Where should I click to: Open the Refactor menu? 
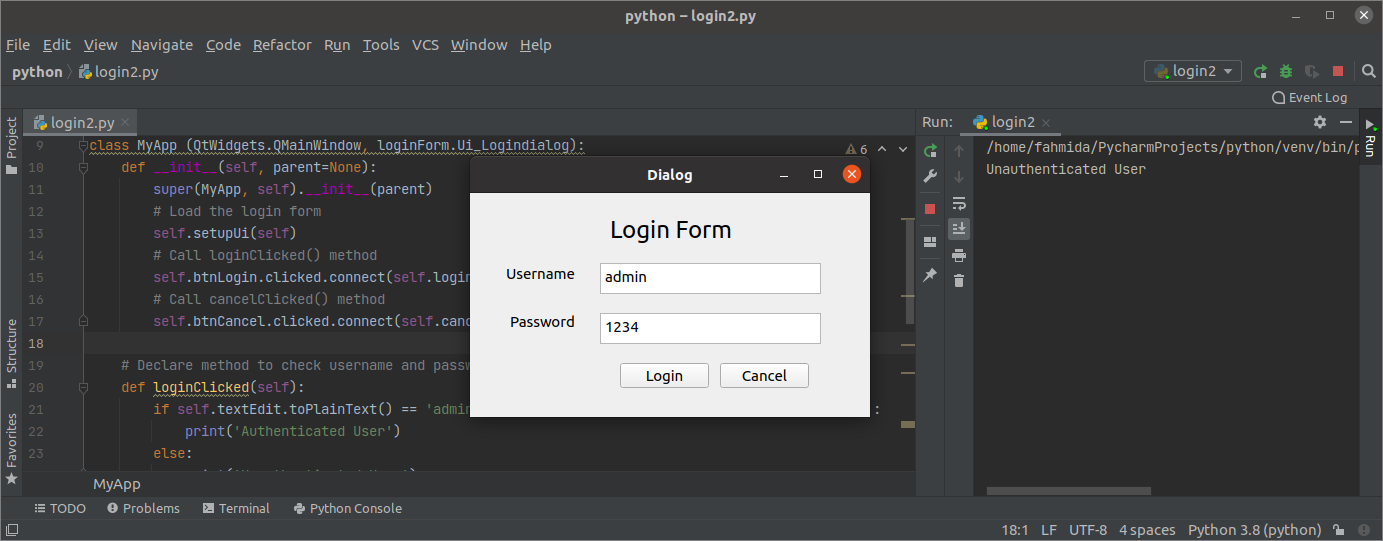point(282,45)
